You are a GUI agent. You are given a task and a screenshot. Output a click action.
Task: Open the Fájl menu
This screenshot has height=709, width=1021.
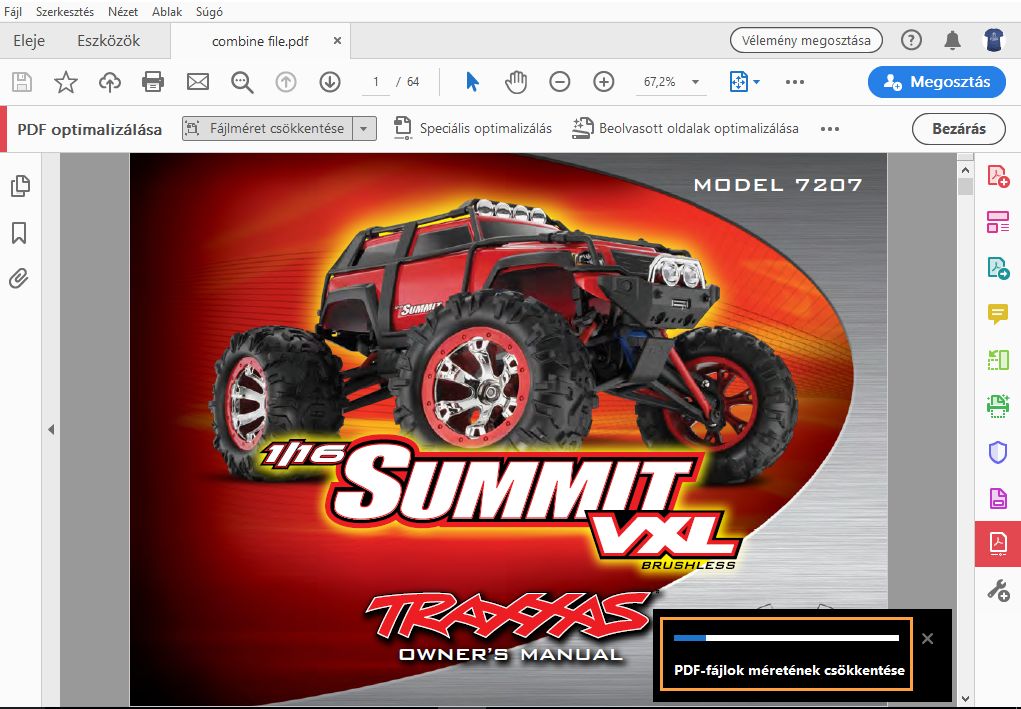click(x=12, y=12)
